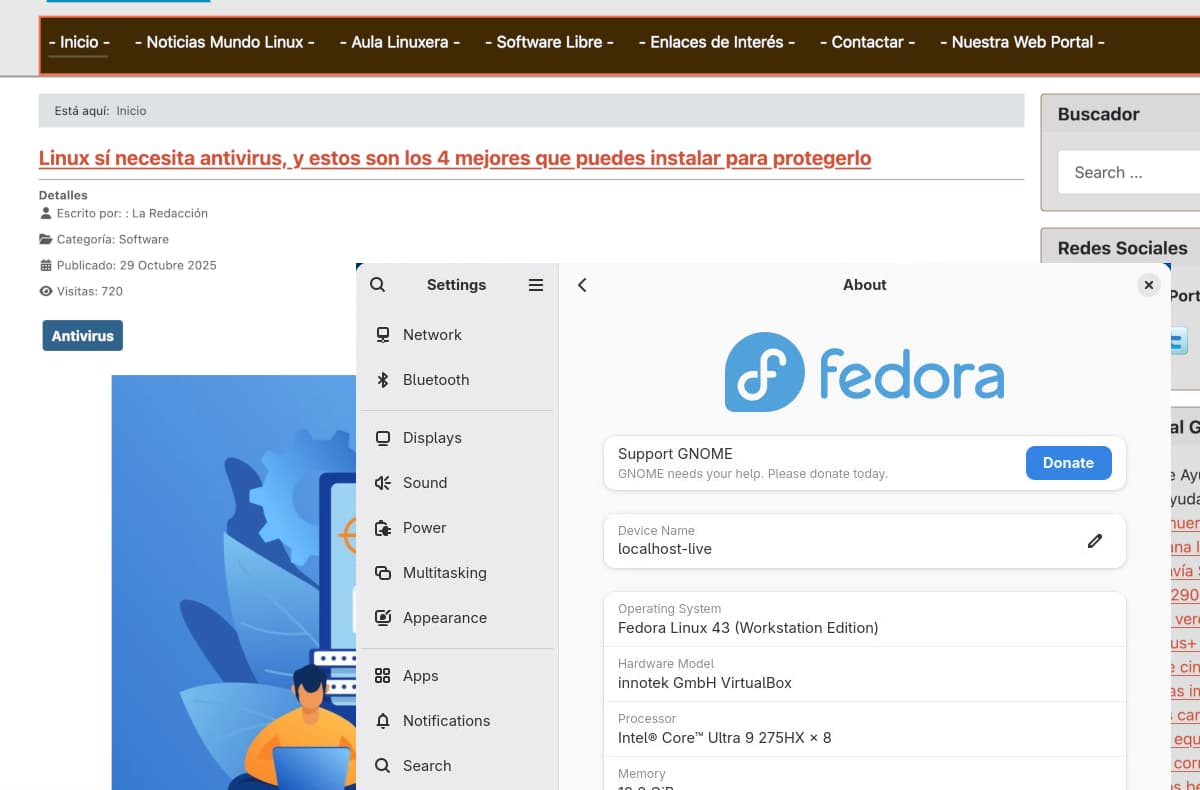This screenshot has width=1200, height=790.
Task: Edit device name with pencil icon
Action: pos(1095,541)
